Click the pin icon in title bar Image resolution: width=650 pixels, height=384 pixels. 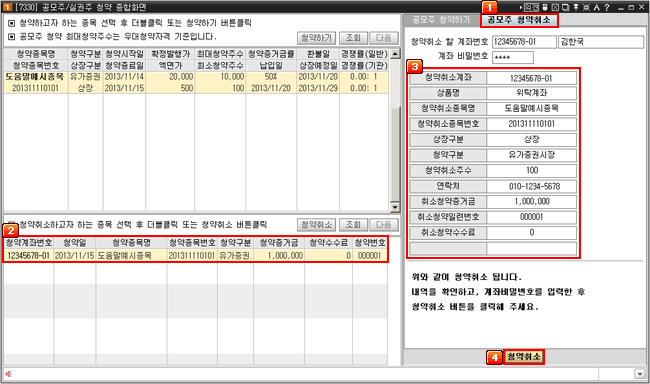click(576, 7)
